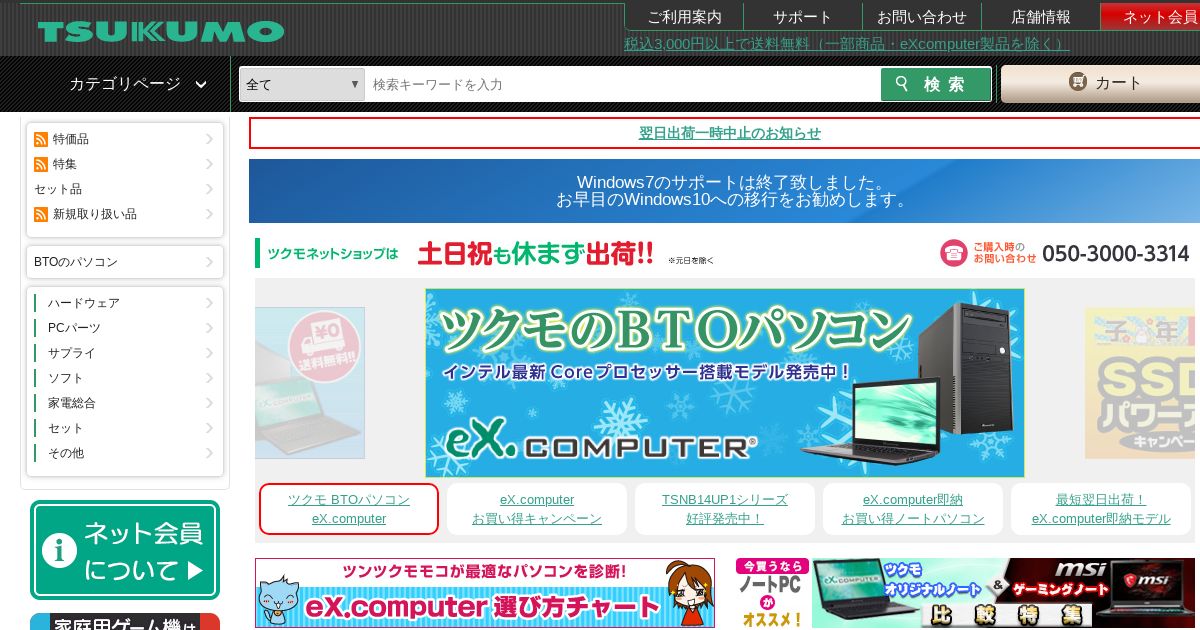Click the 検索 search button
Screen dimensions: 1200x630
936,84
